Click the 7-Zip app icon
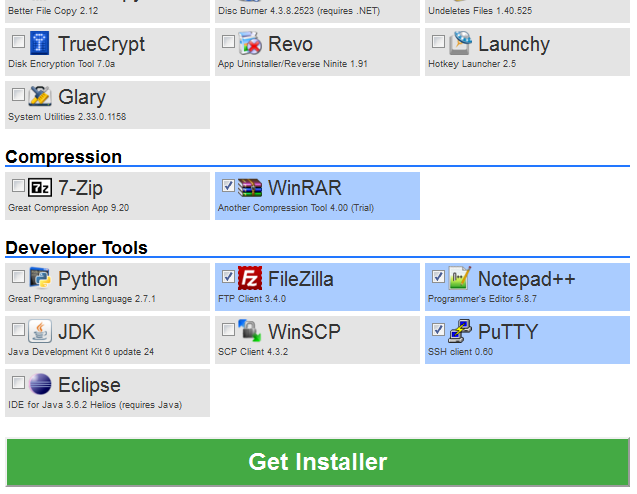Viewport: 637px width, 494px height. [40, 188]
